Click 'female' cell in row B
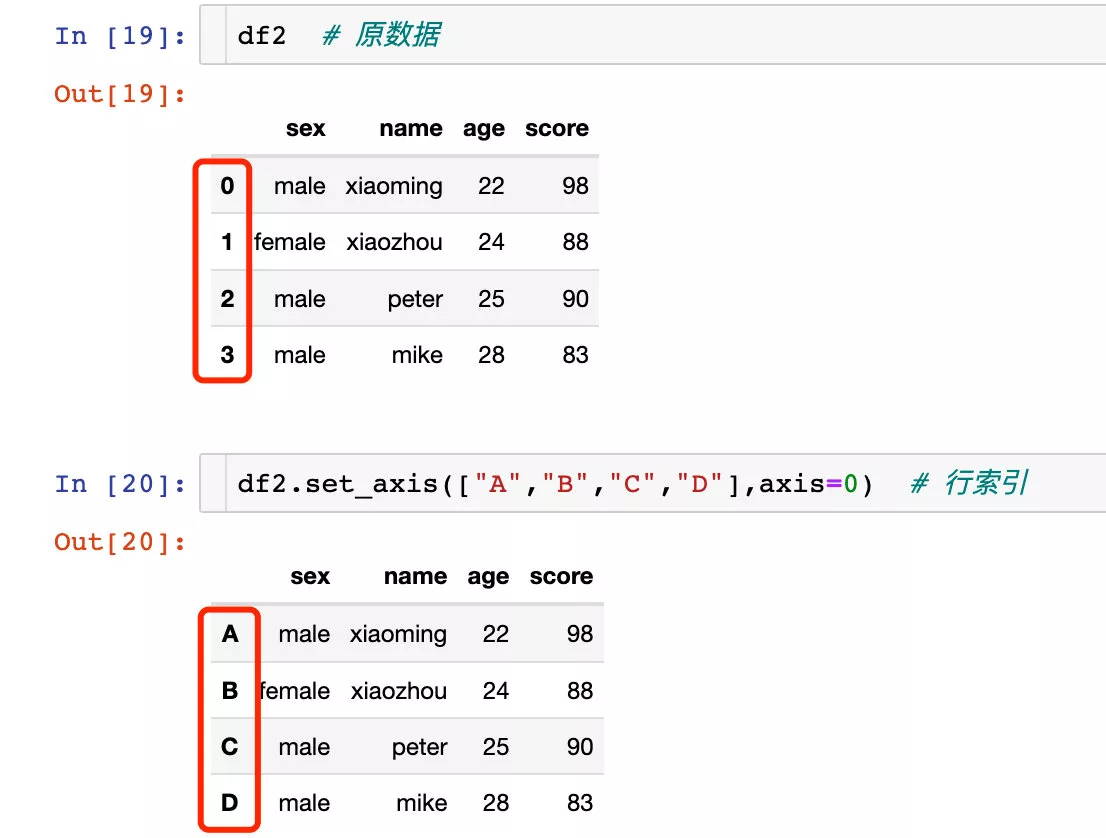This screenshot has height=838, width=1106. point(295,691)
